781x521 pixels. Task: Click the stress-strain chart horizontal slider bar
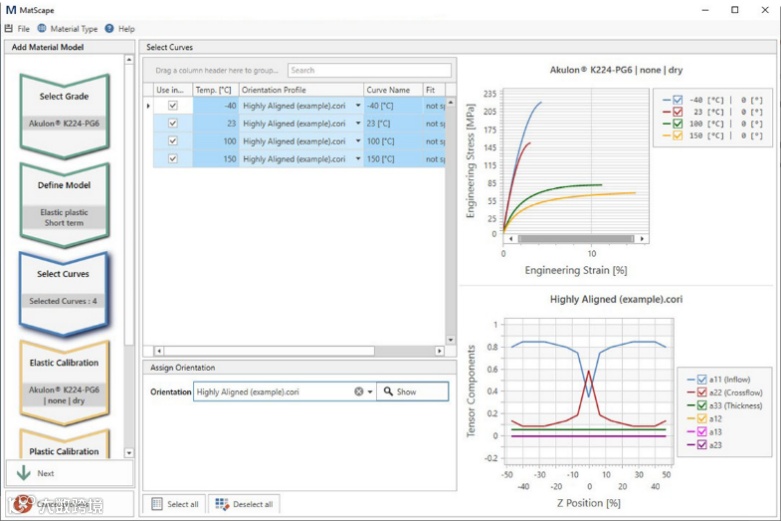pyautogui.click(x=576, y=239)
